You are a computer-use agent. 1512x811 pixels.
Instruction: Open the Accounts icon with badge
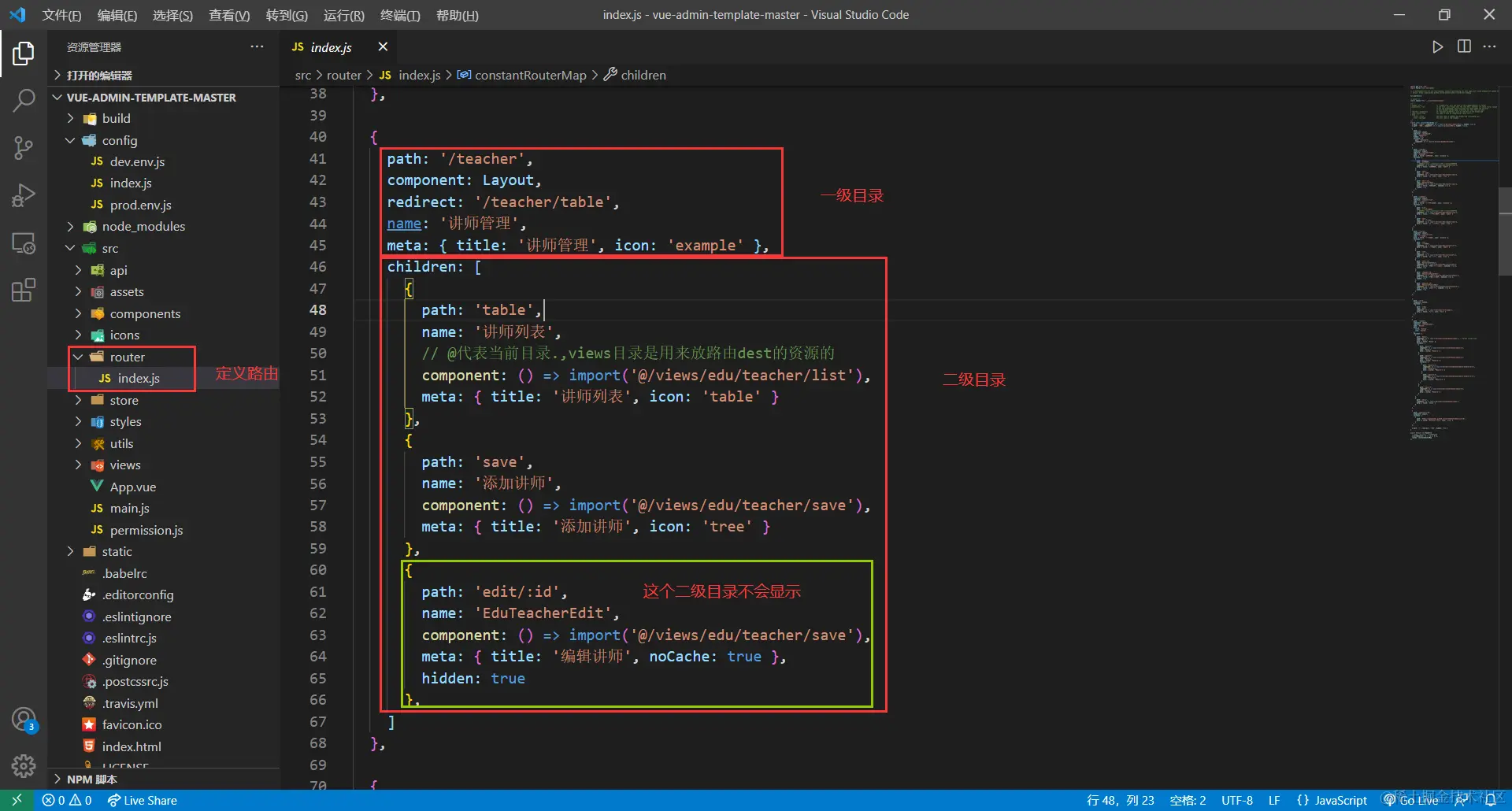[24, 720]
